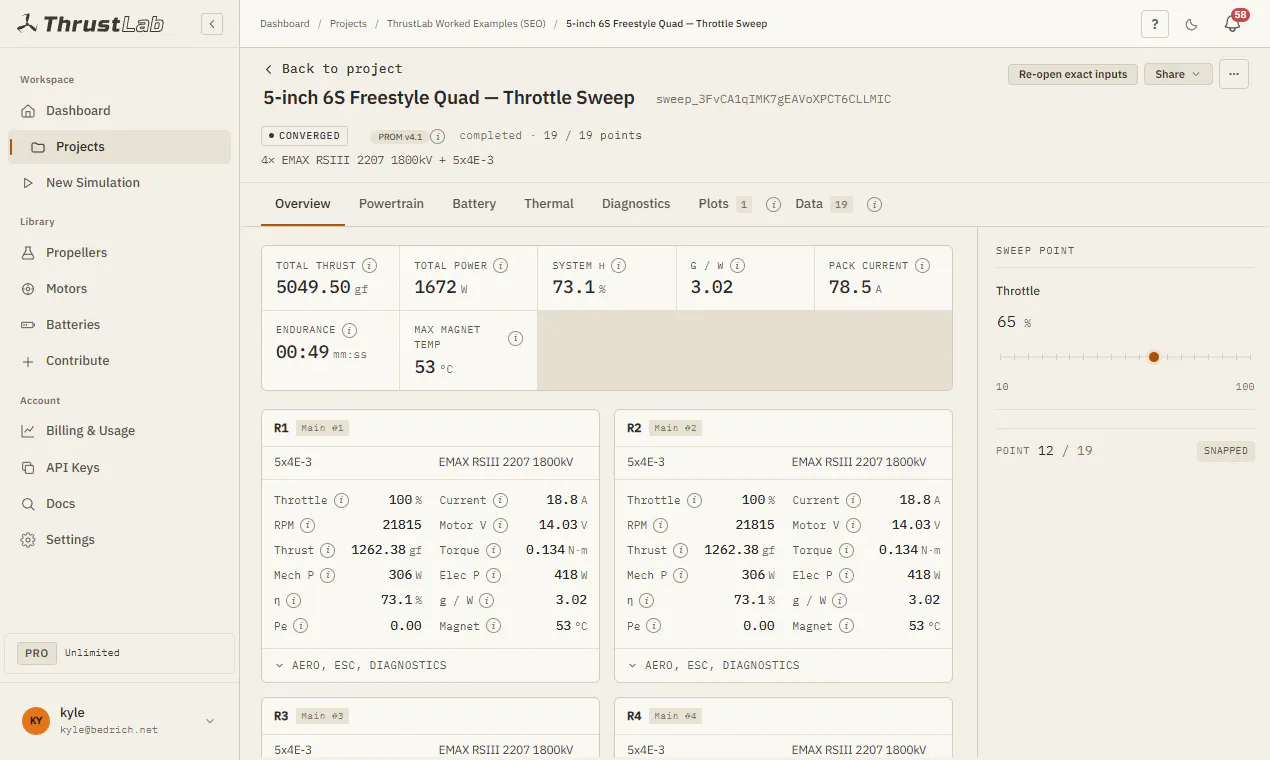Click the Throttle slider handle at 65%

1154,357
